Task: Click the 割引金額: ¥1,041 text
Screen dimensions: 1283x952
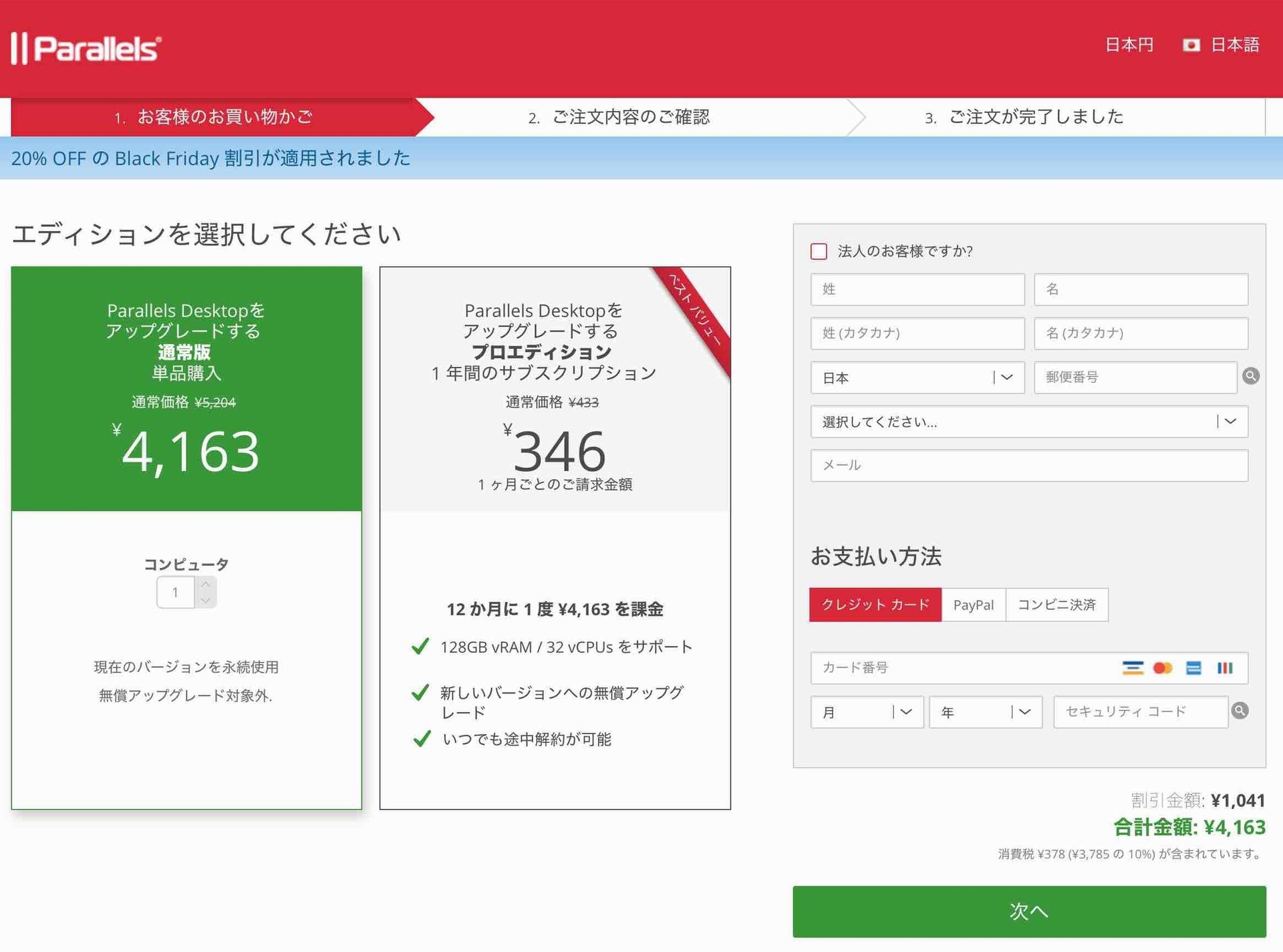Action: 1198,800
